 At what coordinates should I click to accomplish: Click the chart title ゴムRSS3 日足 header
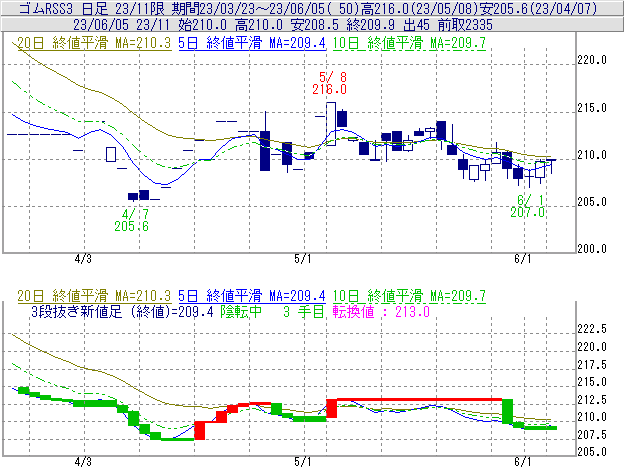pos(308,8)
